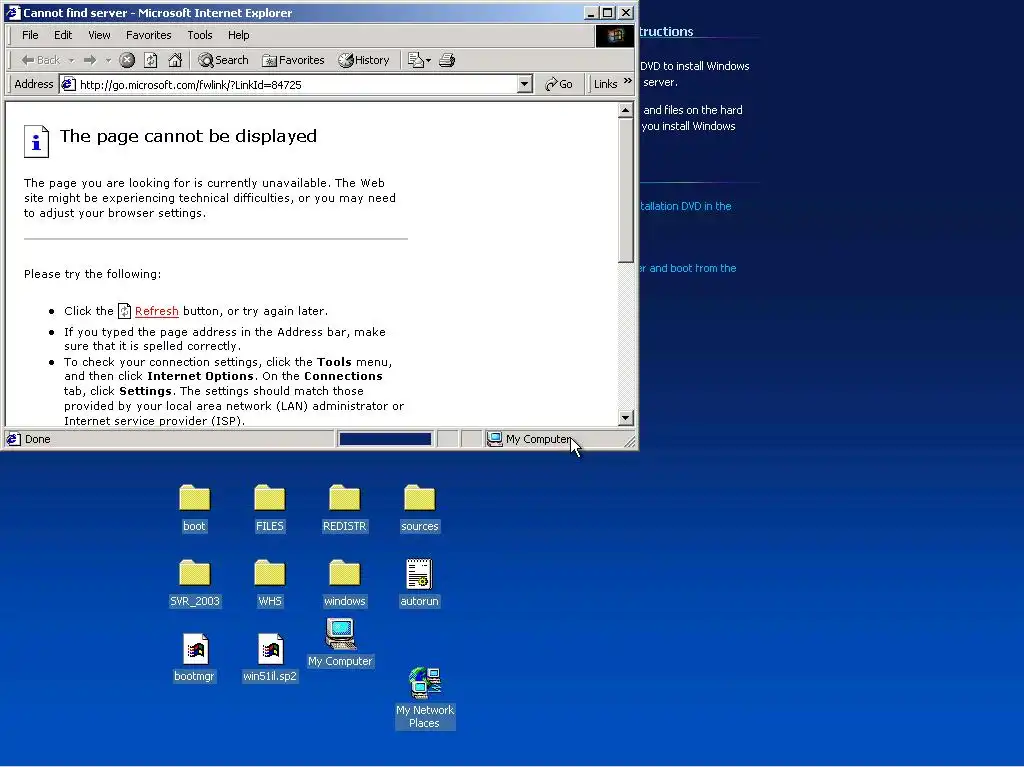The width and height of the screenshot is (1024, 768).
Task: Select the autorun file icon
Action: coord(419,584)
